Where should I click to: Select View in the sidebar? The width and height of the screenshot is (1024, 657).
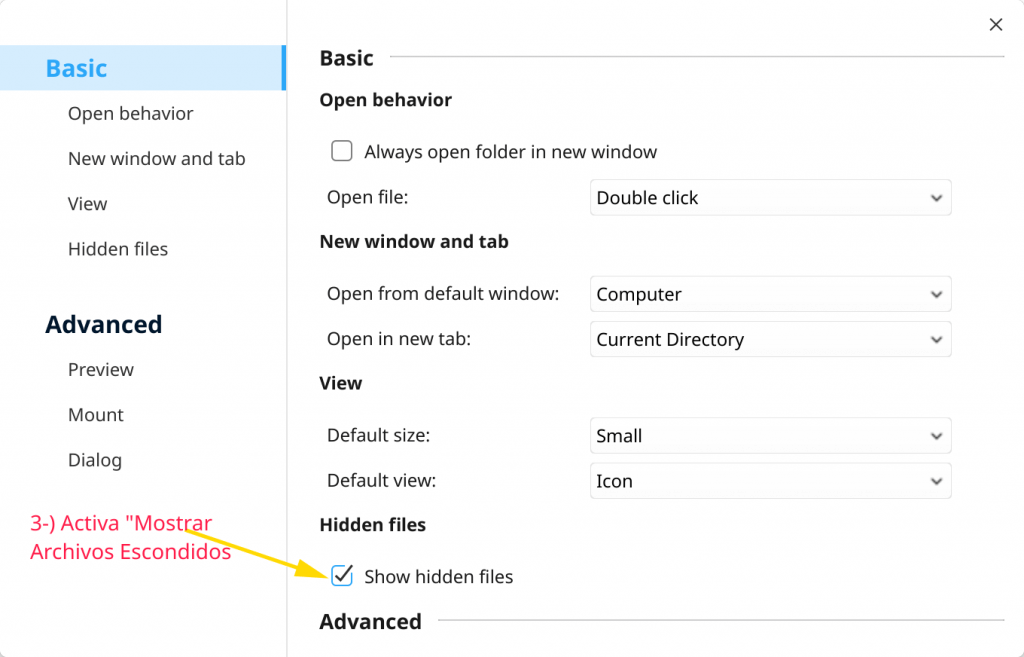(x=88, y=204)
